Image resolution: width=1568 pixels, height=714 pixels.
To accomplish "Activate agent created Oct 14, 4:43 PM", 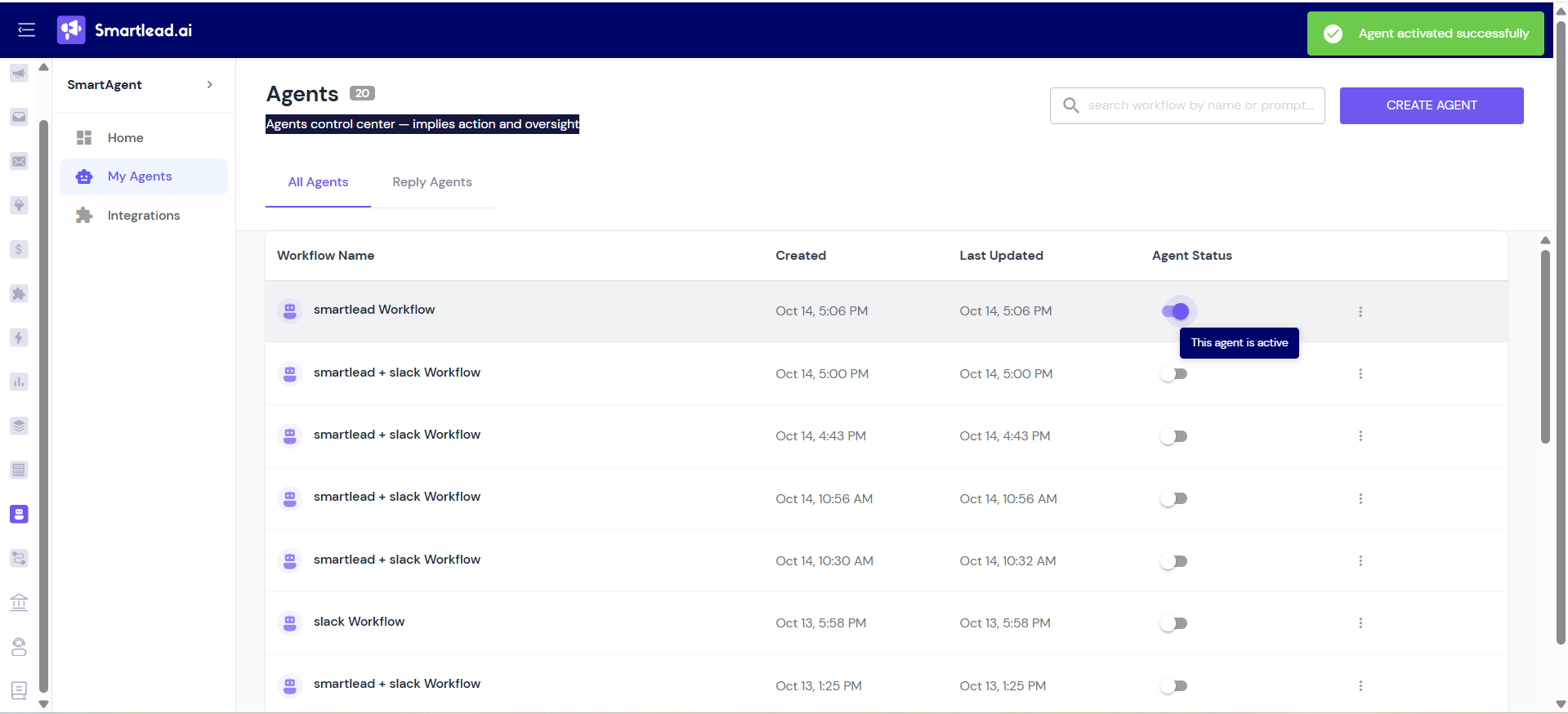I will tap(1173, 436).
